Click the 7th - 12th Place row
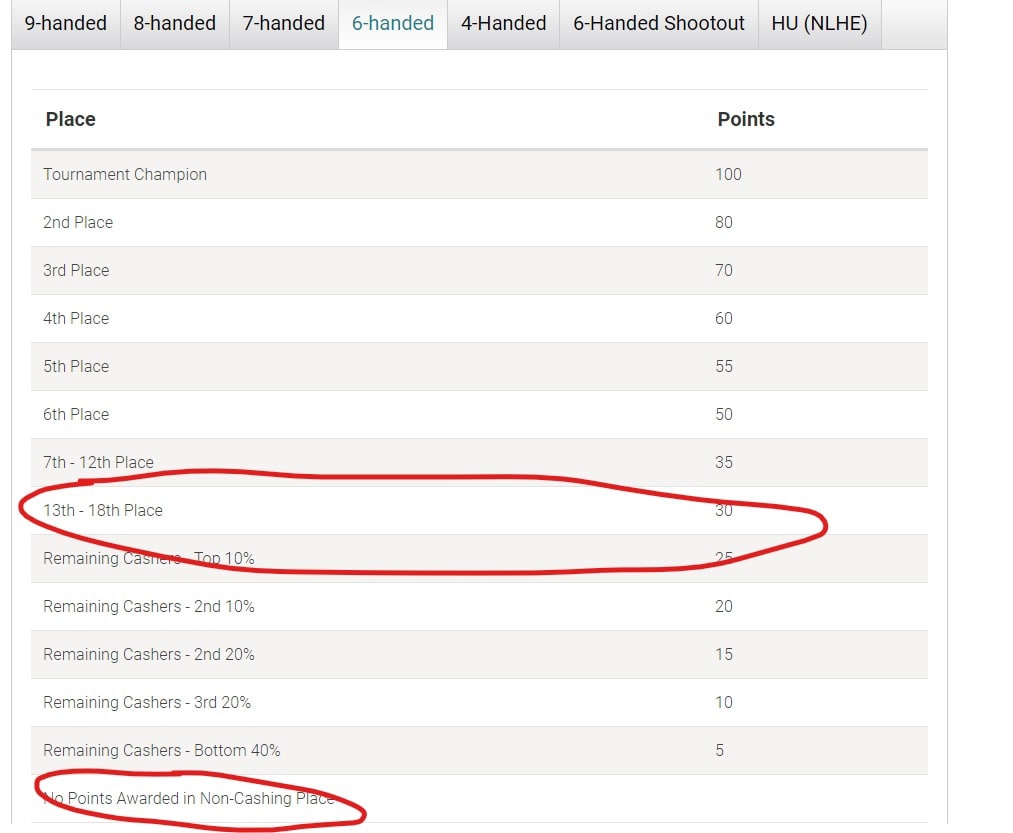Screen dimensions: 1013x833 point(98,462)
